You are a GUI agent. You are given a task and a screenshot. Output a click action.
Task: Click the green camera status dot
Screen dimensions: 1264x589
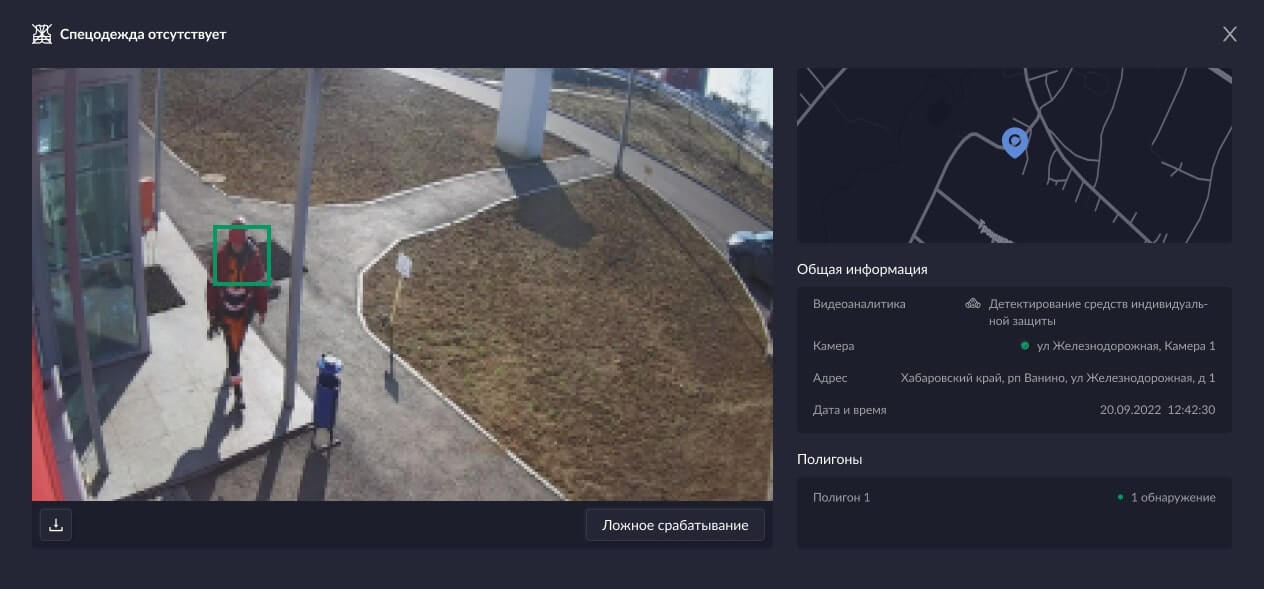pyautogui.click(x=1025, y=346)
